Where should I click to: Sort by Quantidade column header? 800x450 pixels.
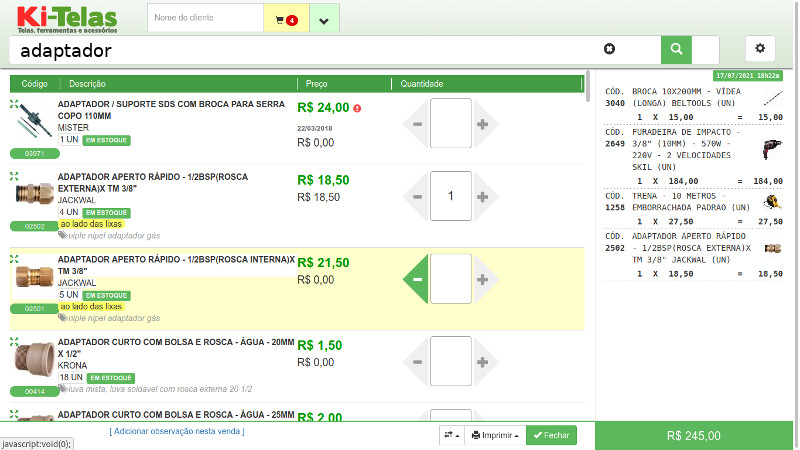click(x=421, y=84)
